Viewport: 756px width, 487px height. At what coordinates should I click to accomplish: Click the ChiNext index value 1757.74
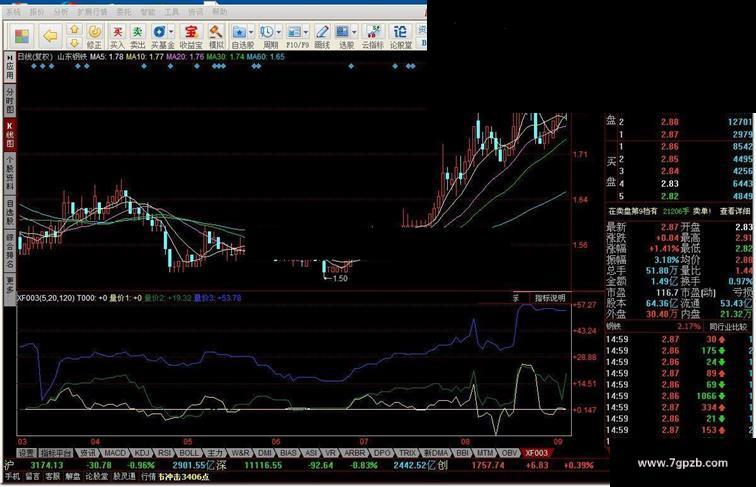click(488, 465)
